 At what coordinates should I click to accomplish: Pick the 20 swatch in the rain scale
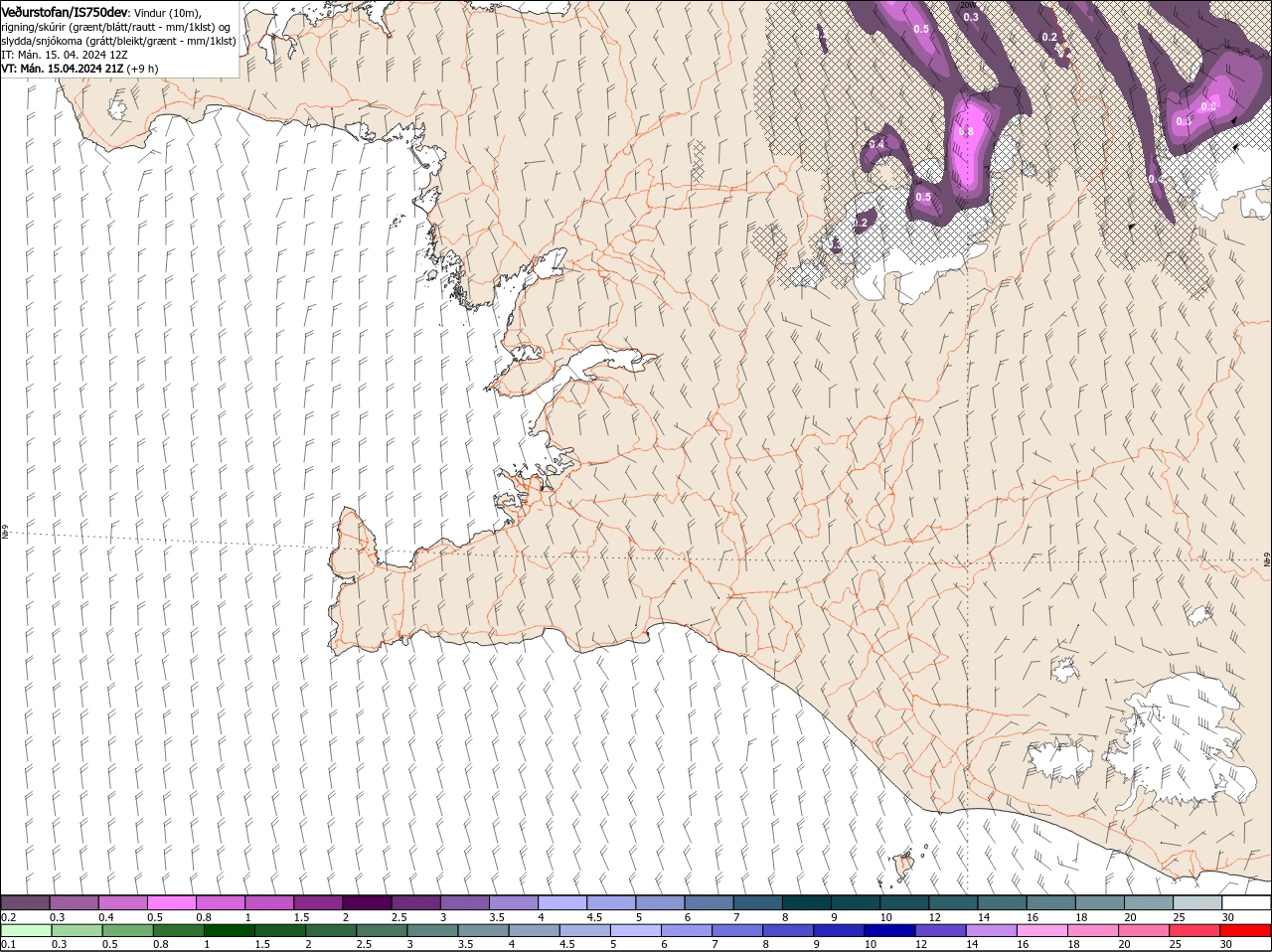[x=1145, y=931]
